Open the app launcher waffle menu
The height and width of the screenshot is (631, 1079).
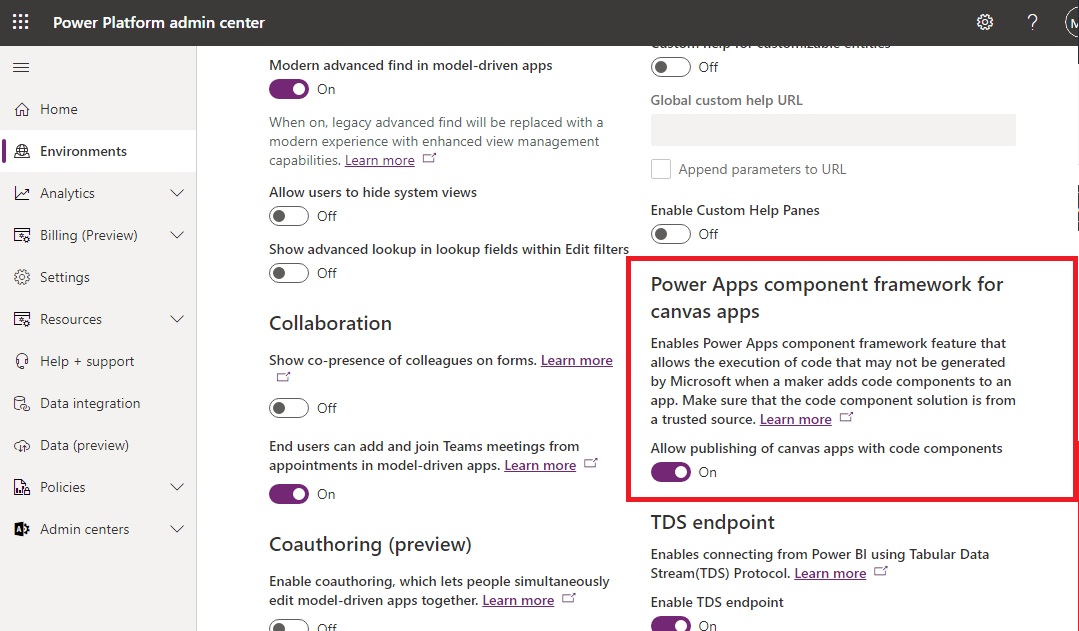[x=20, y=21]
